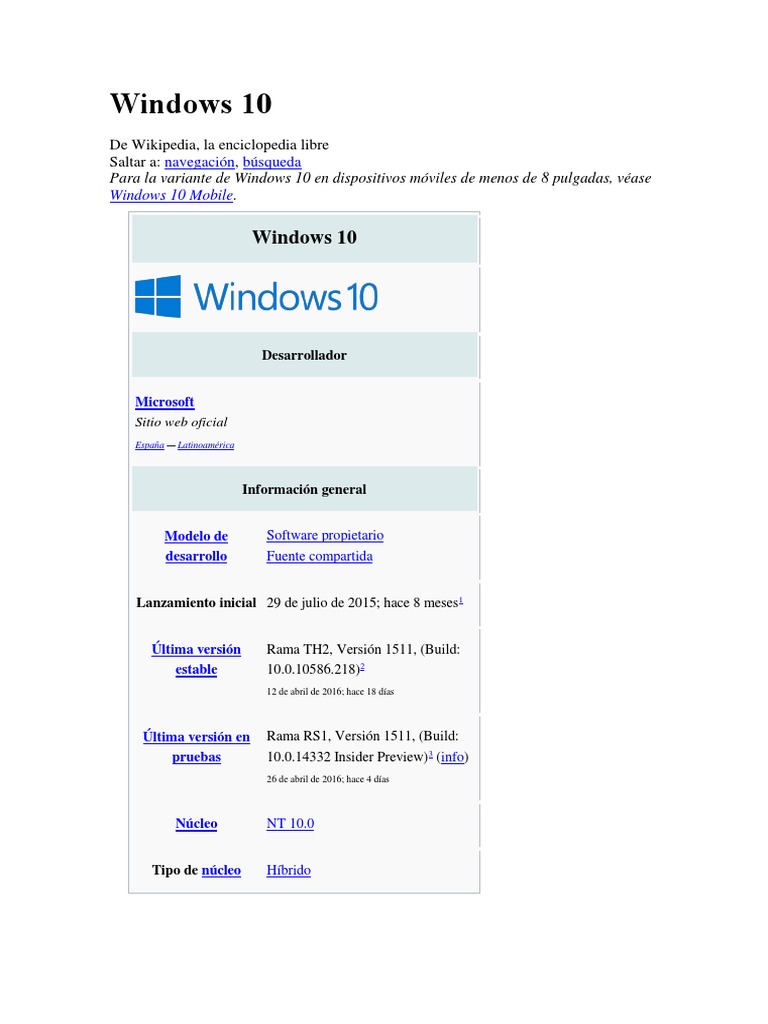This screenshot has height=1024, width=768.
Task: Follow the búsqueda skip link
Action: click(272, 162)
